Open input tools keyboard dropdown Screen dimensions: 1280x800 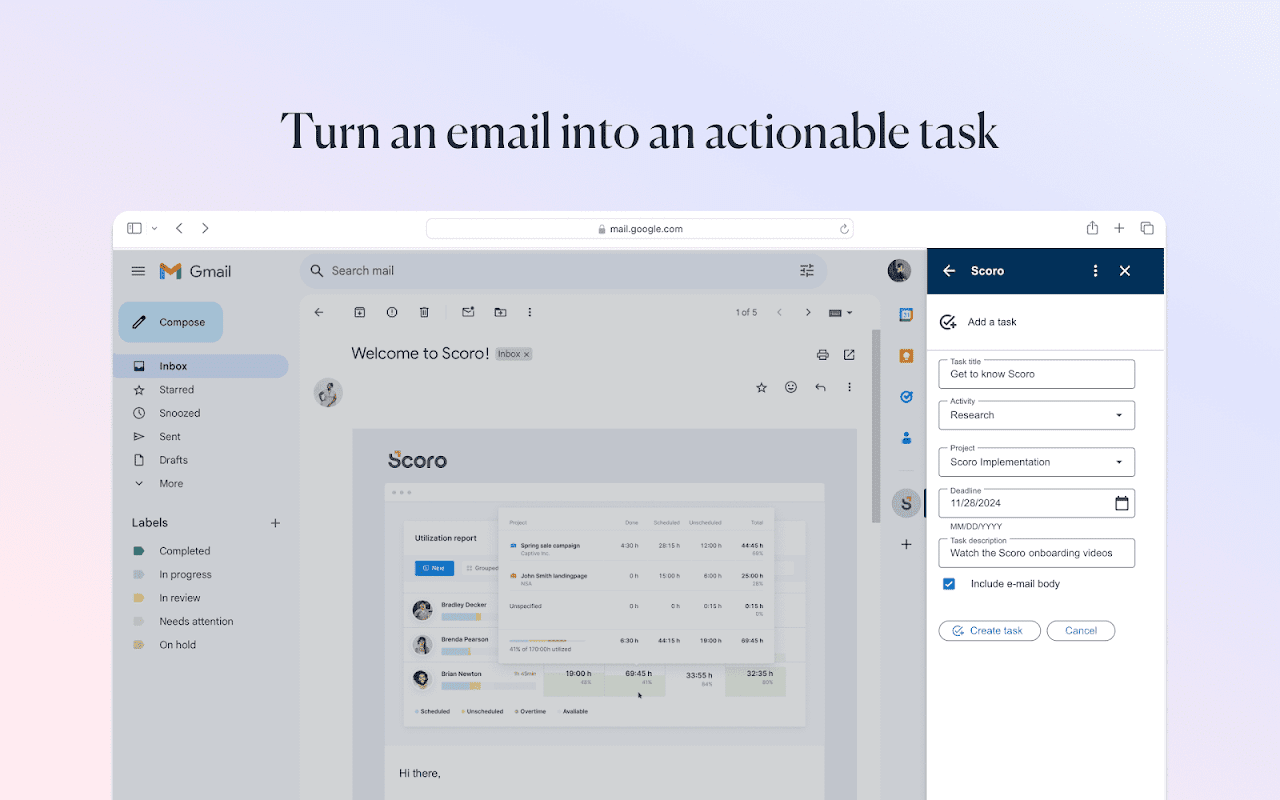pyautogui.click(x=841, y=312)
